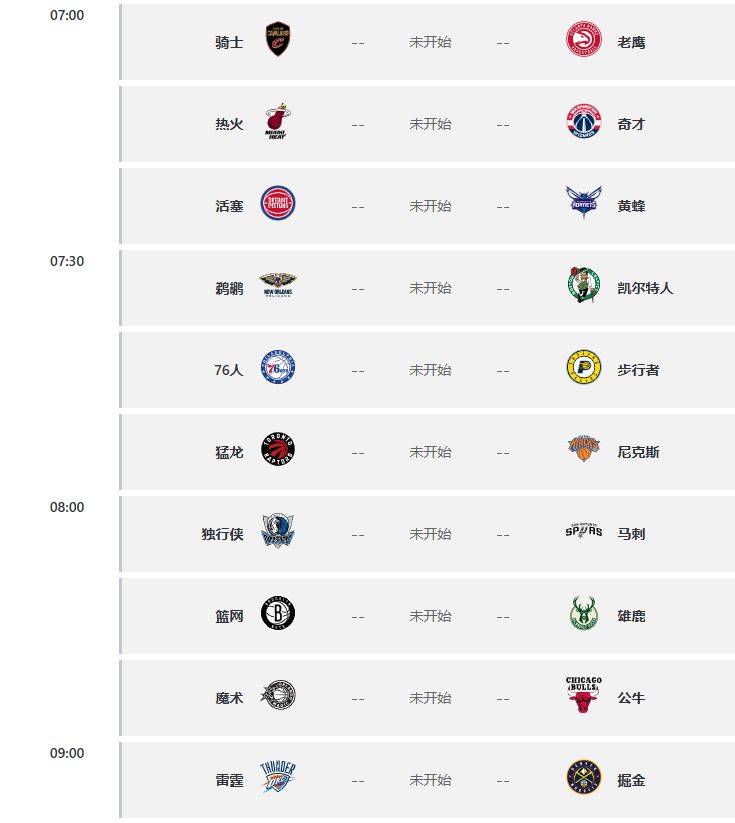Open the Washington Wizards logo
Viewport: 735px width, 823px height.
click(x=584, y=123)
